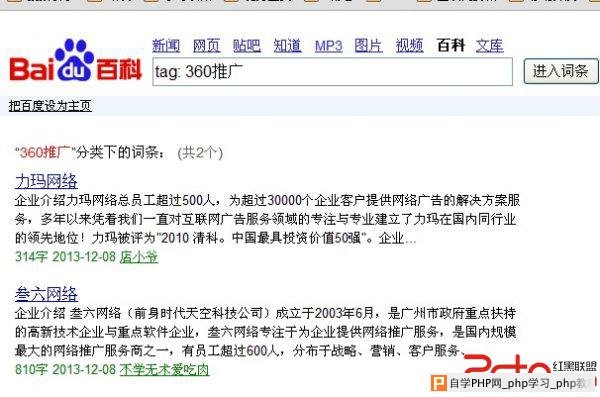Open the 新闻 news tab
The height and width of the screenshot is (397, 600).
pyautogui.click(x=166, y=46)
